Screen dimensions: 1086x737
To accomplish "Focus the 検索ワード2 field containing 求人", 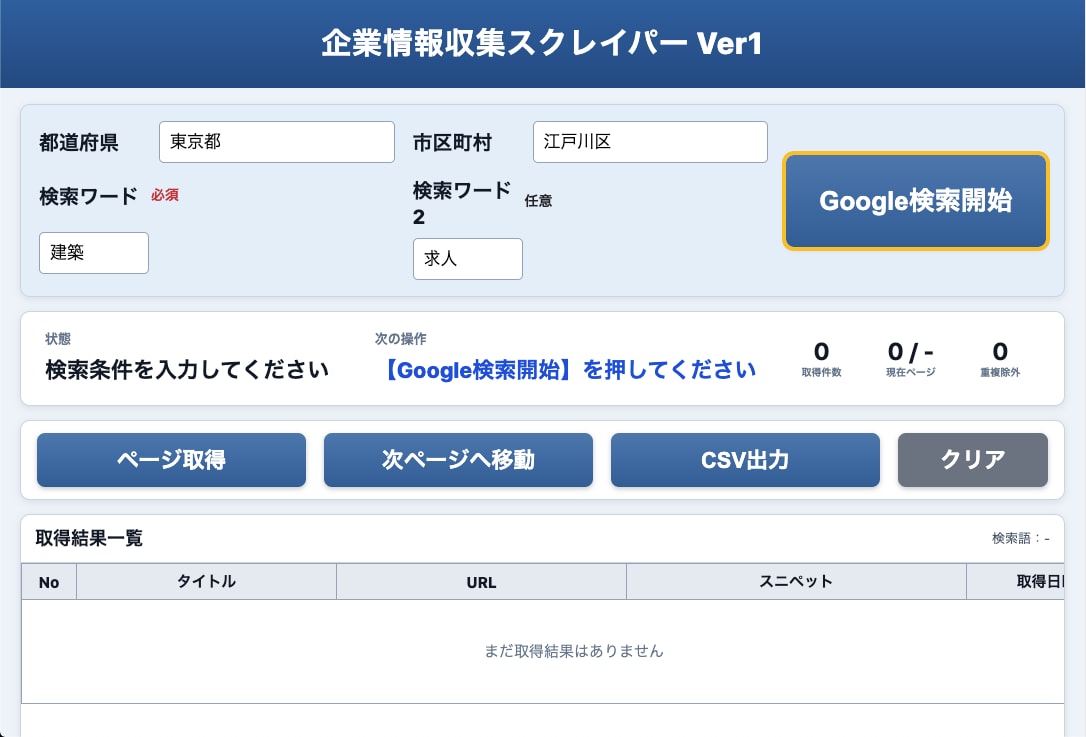I will point(468,259).
